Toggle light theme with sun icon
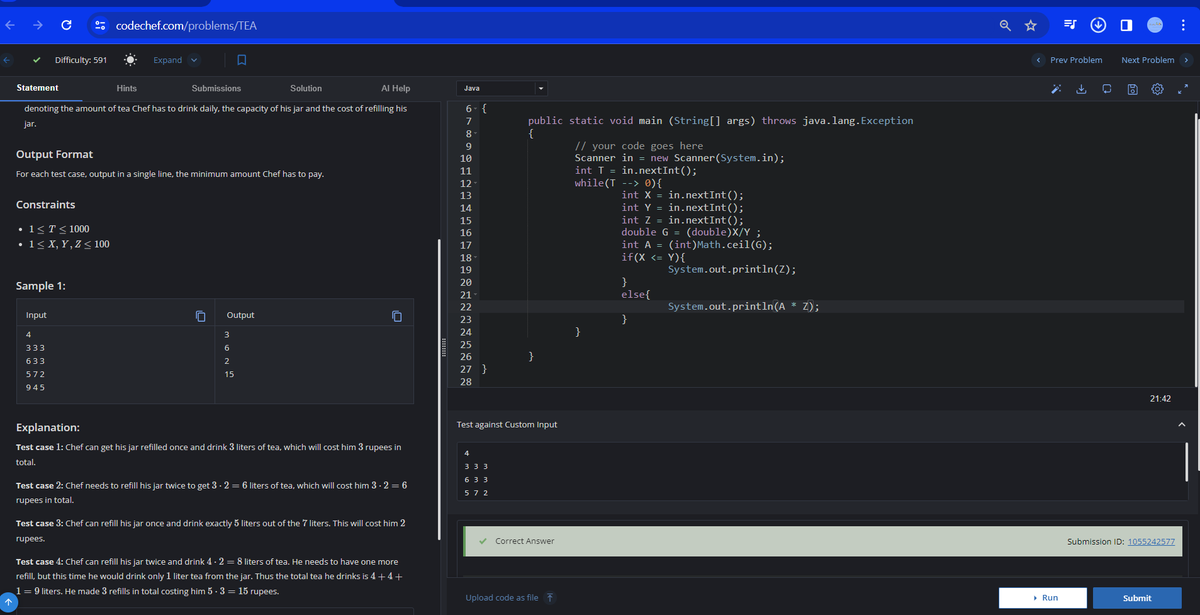Viewport: 1200px width, 615px height. (130, 60)
